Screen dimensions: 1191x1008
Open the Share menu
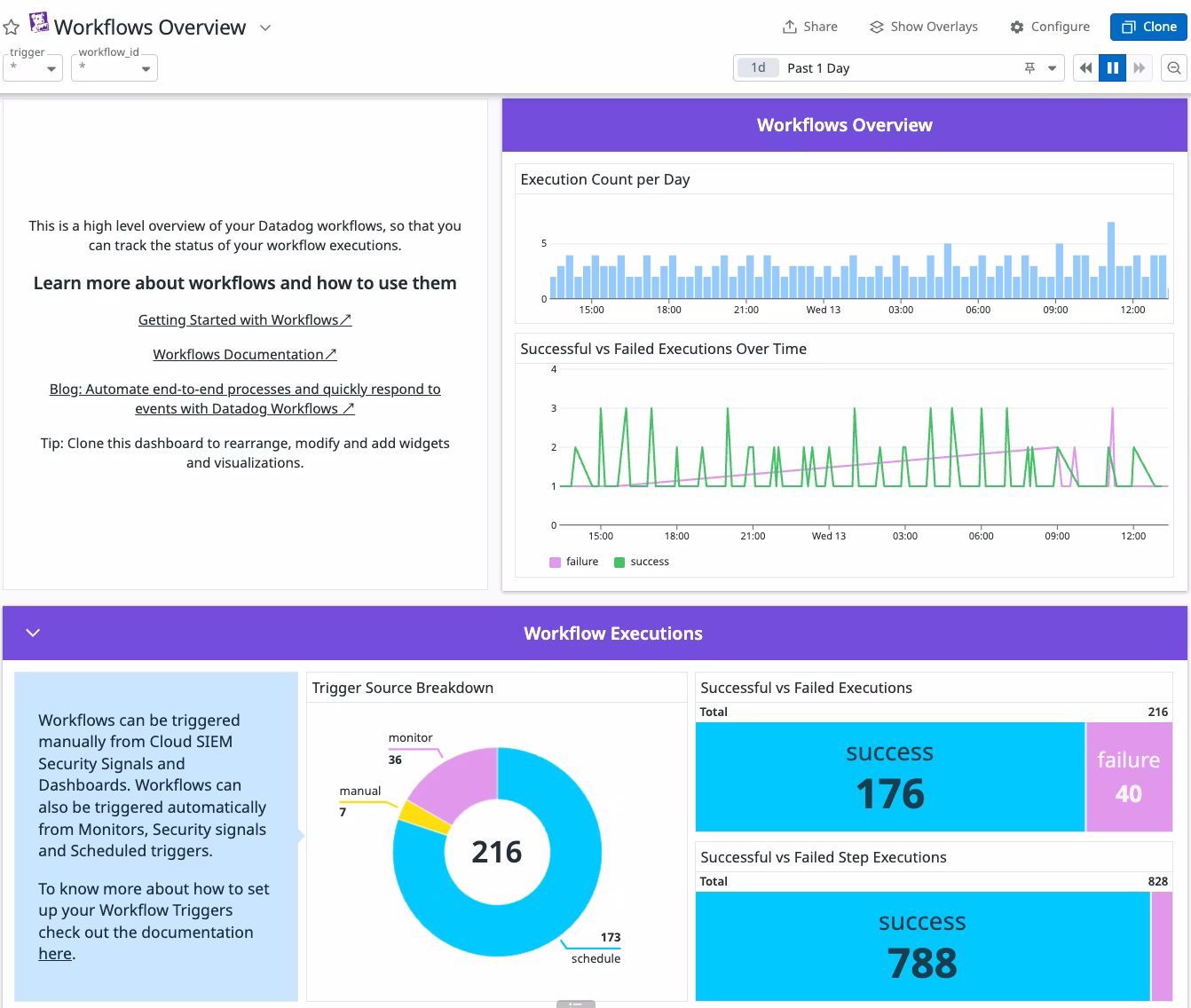[809, 27]
